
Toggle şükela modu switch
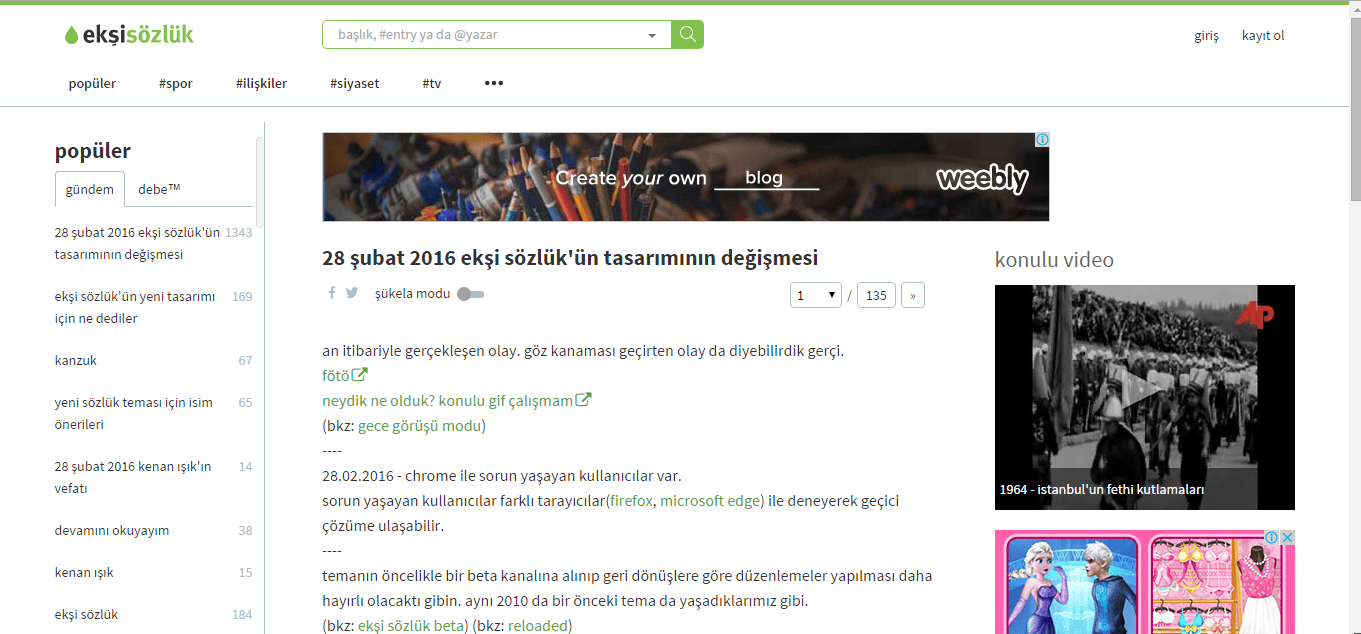click(x=469, y=294)
